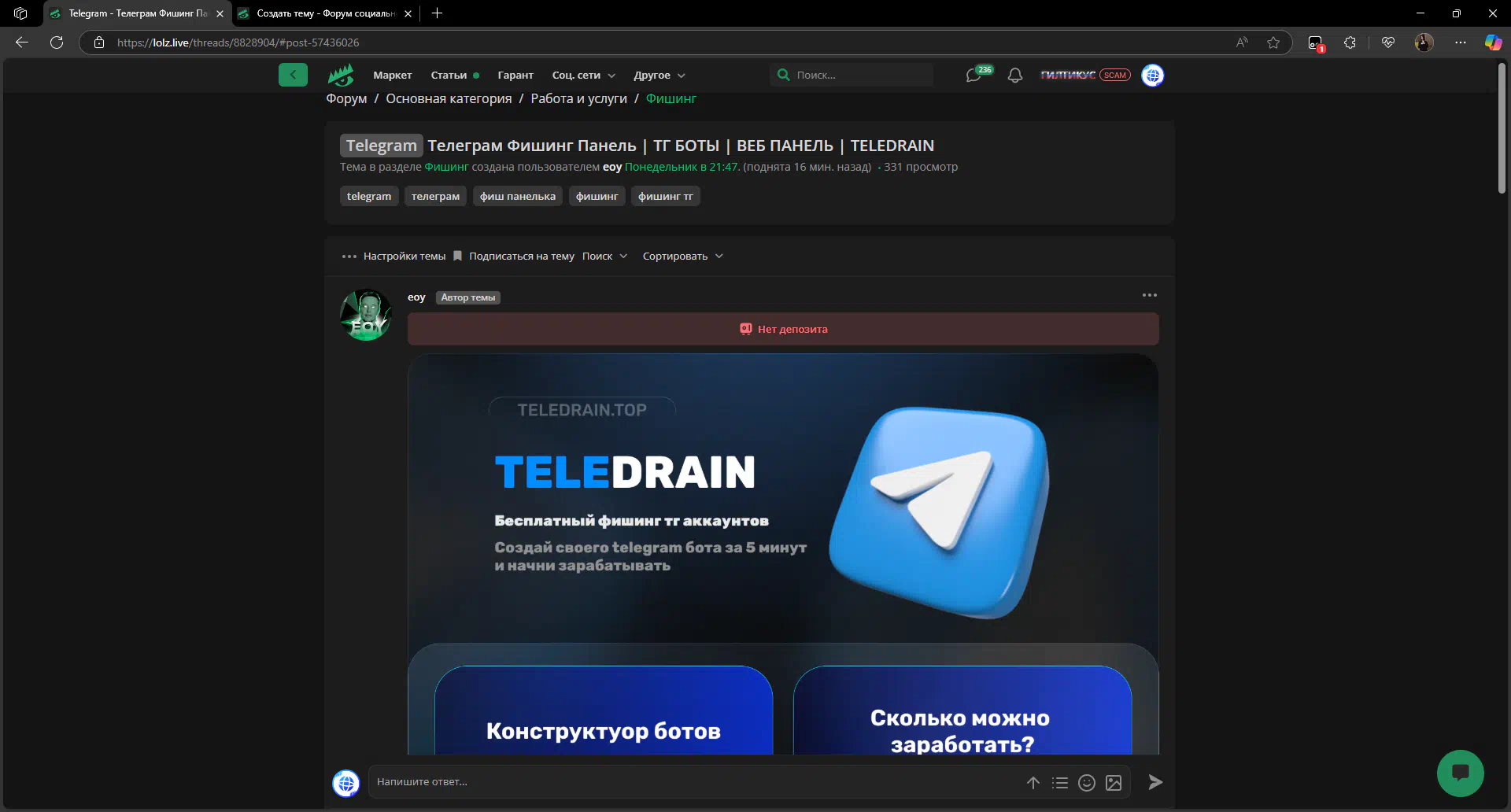Open post options three-dot menu

[x=1150, y=295]
